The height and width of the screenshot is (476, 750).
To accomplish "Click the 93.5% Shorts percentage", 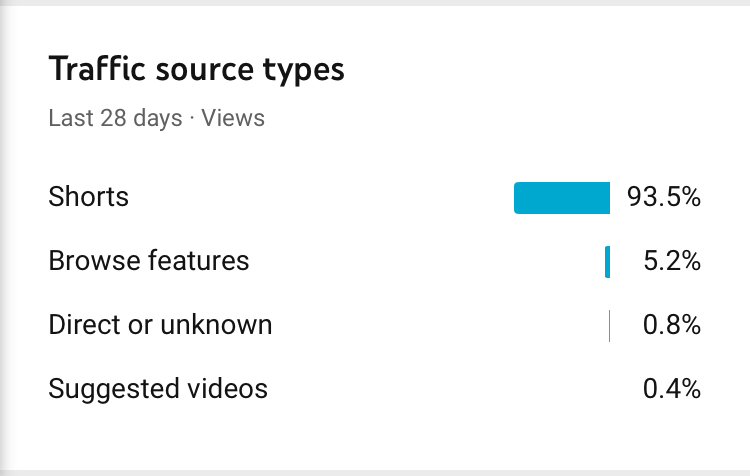I will coord(664,197).
